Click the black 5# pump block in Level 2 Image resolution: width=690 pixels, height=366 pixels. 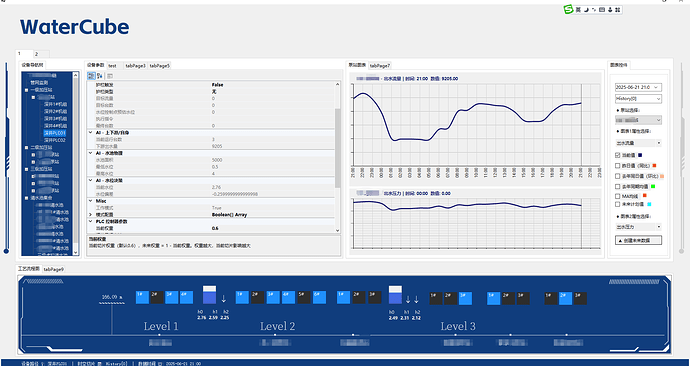tap(304, 297)
